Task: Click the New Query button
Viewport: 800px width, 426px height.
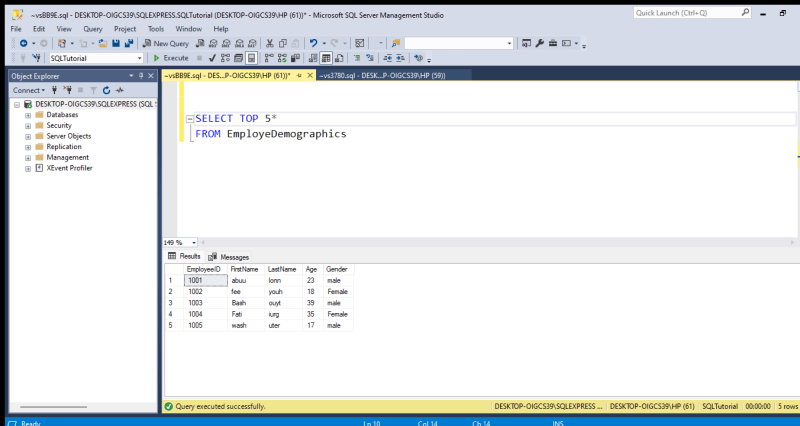Action: tap(166, 43)
